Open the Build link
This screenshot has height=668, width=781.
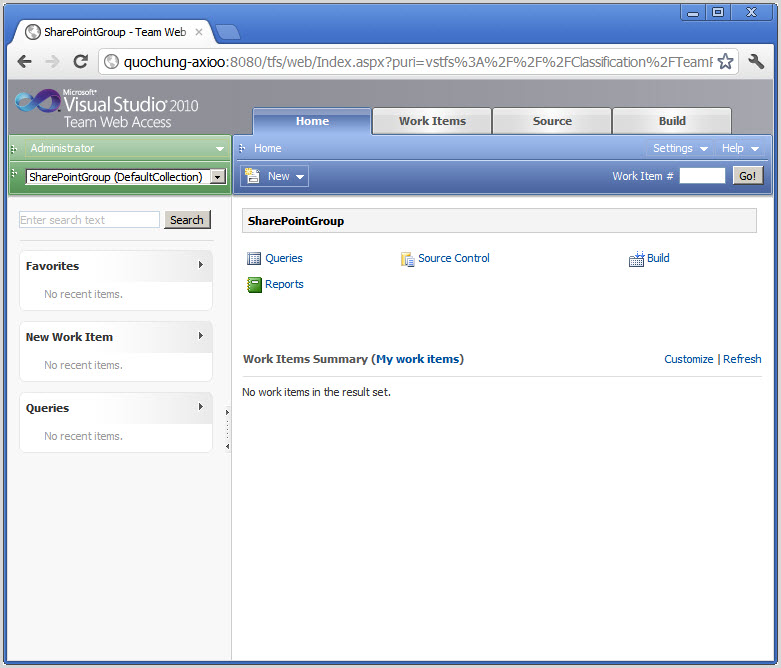click(x=658, y=258)
